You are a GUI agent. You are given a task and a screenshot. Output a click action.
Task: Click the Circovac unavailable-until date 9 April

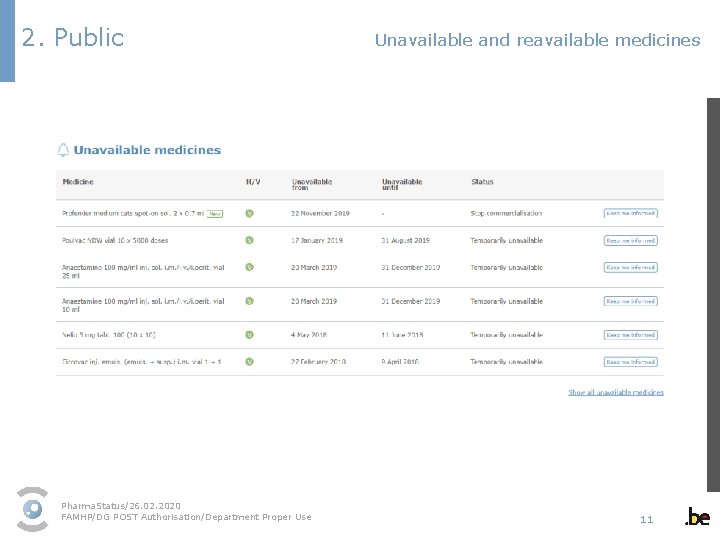point(400,362)
